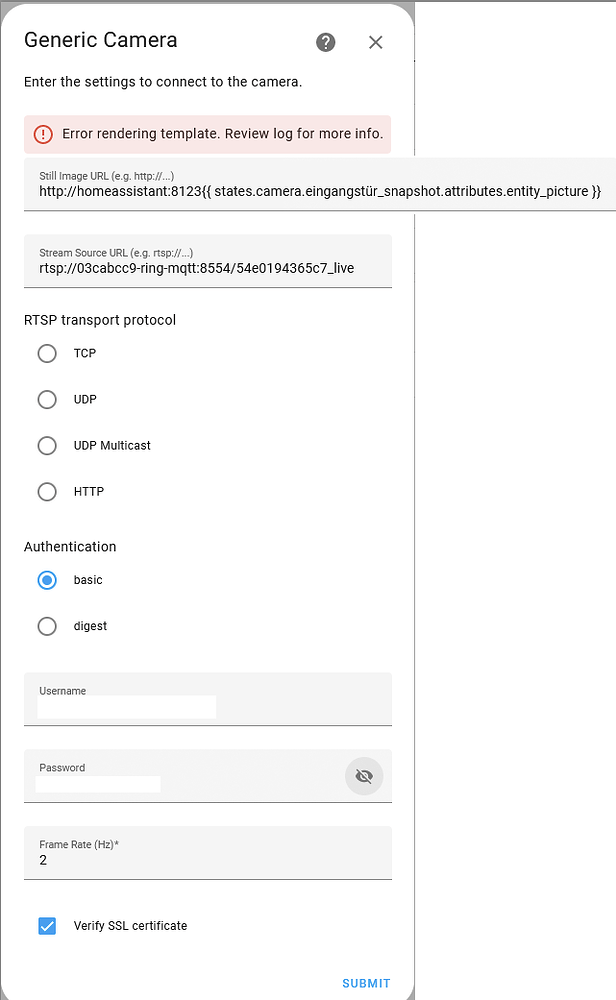Open the help icon in the dialog header
Image resolution: width=616 pixels, height=1000 pixels.
point(325,42)
